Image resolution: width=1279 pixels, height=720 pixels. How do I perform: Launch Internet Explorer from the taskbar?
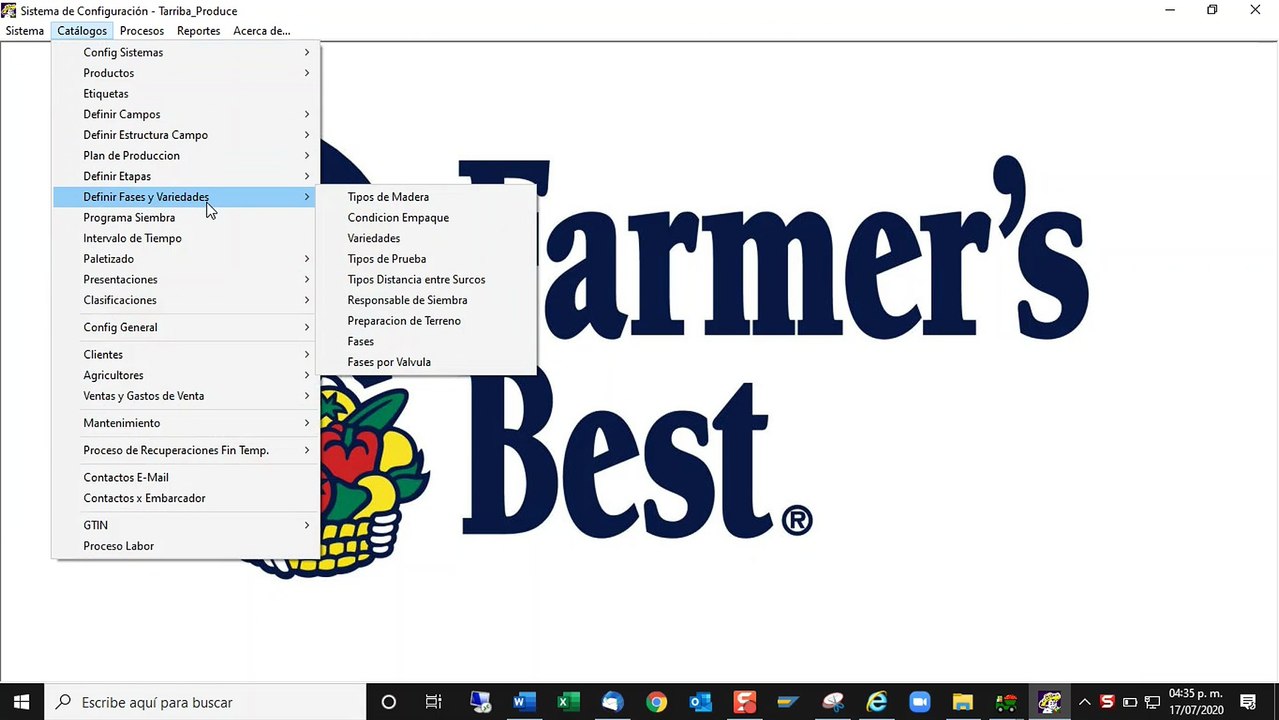tap(877, 702)
